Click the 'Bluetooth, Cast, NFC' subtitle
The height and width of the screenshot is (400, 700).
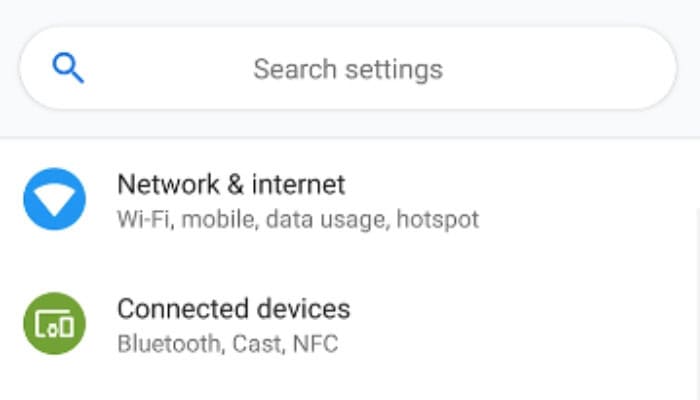coord(228,344)
